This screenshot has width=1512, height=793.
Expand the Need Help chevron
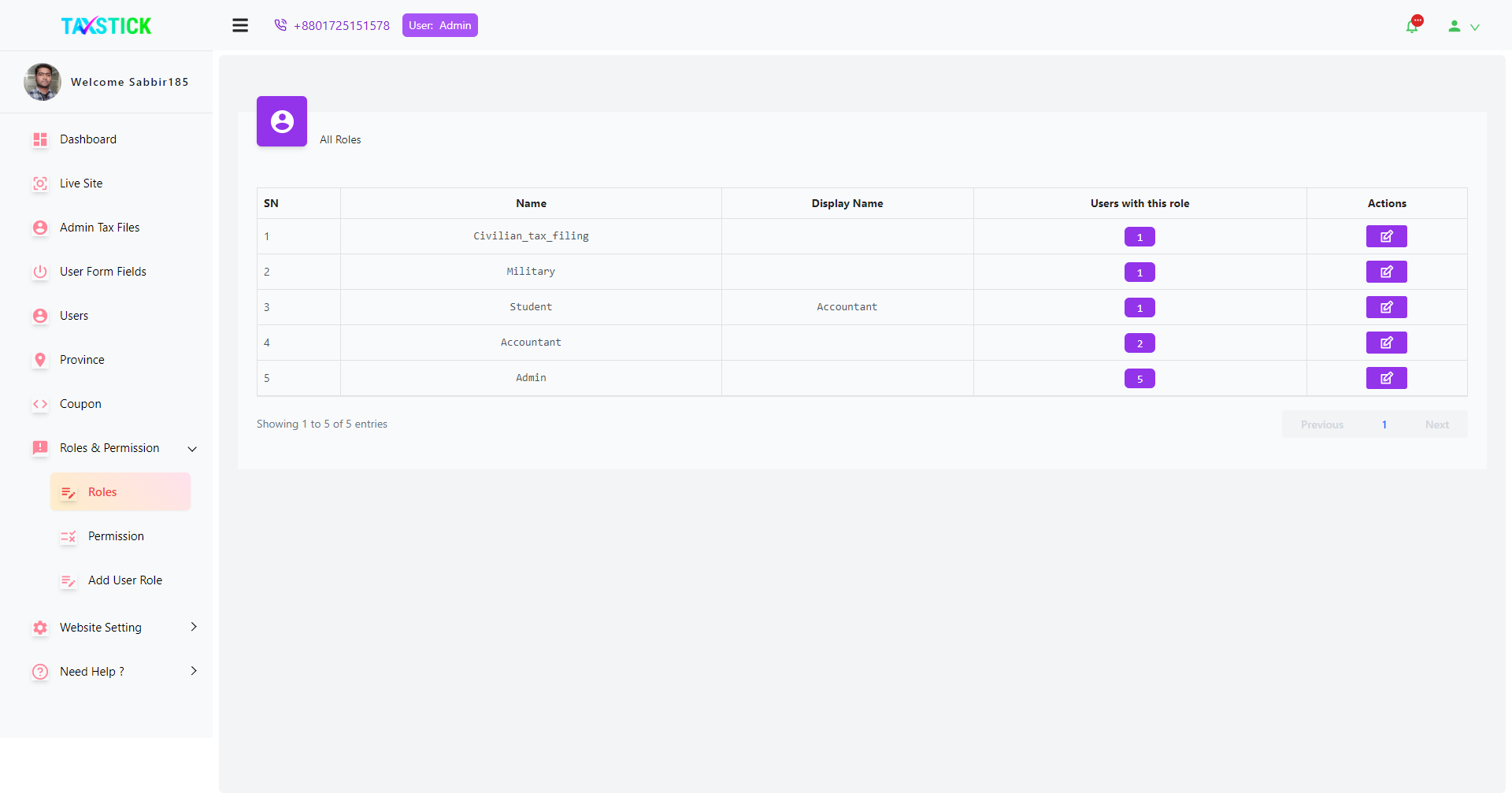pyautogui.click(x=194, y=671)
